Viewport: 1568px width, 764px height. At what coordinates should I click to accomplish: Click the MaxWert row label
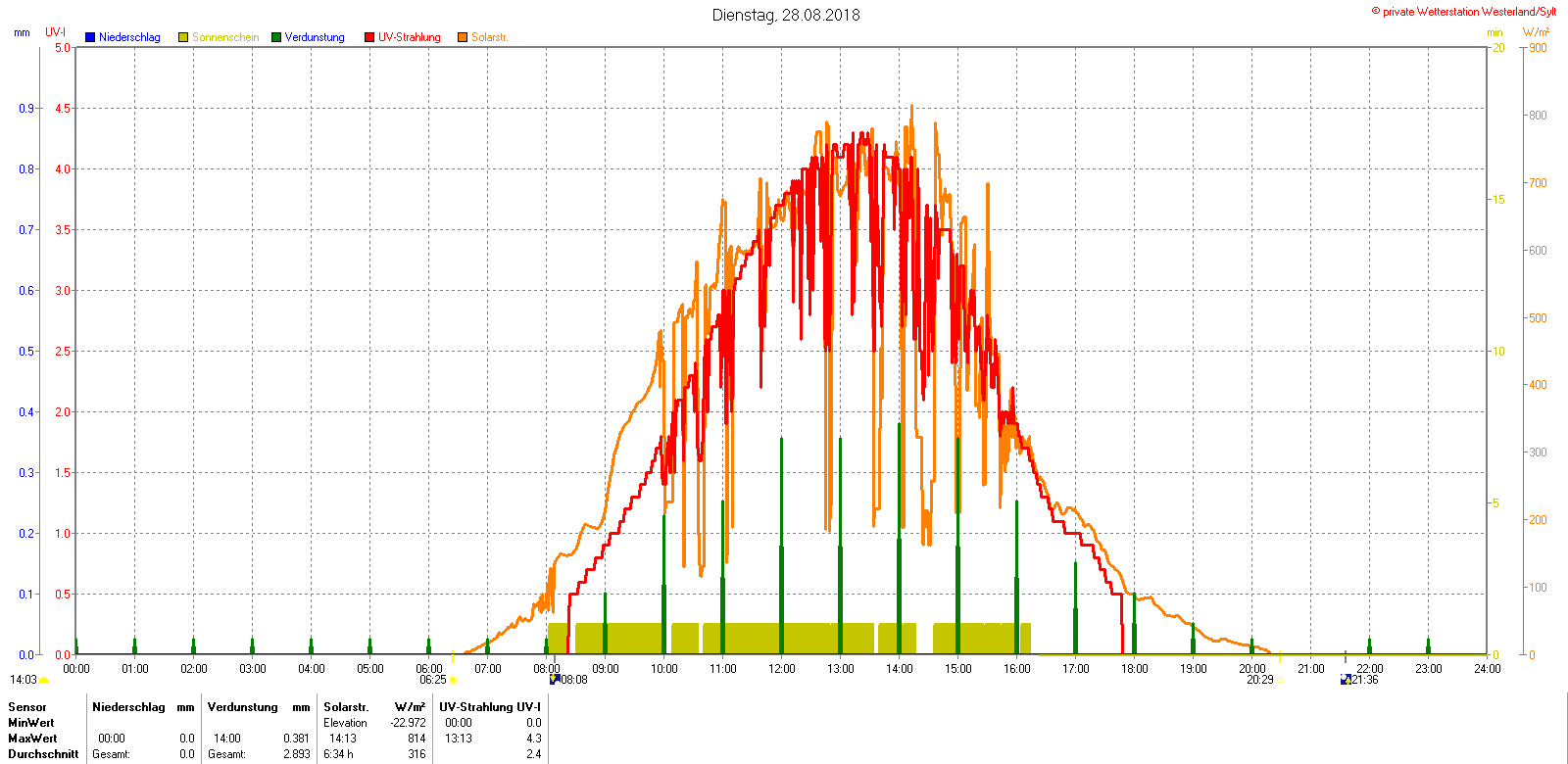point(32,739)
